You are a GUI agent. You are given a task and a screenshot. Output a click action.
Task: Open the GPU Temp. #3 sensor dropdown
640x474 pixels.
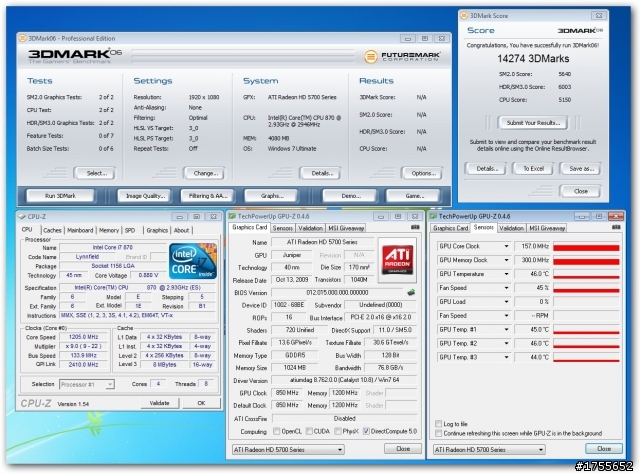pyautogui.click(x=506, y=357)
